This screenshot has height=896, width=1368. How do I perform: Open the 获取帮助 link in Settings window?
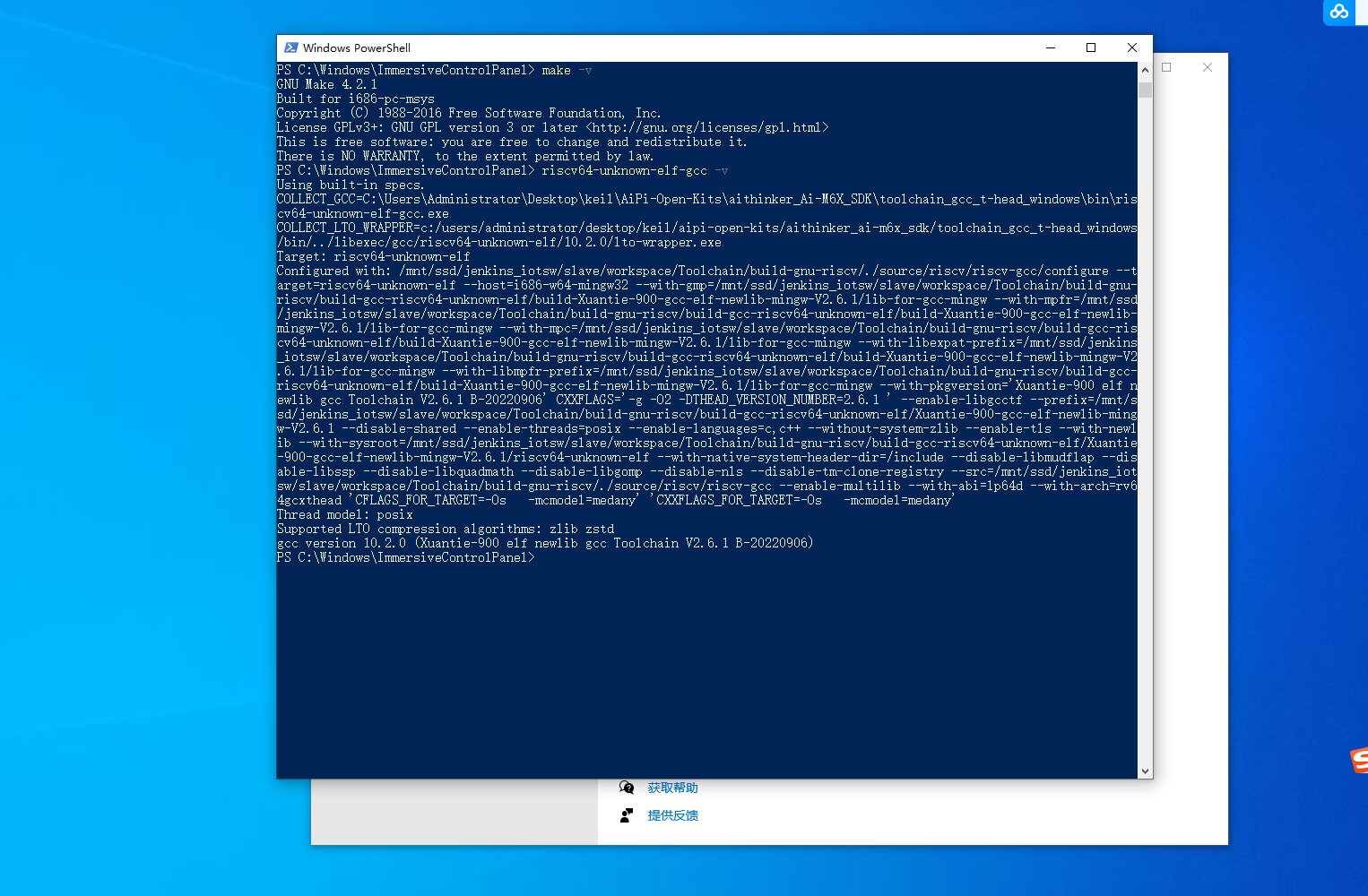tap(672, 788)
